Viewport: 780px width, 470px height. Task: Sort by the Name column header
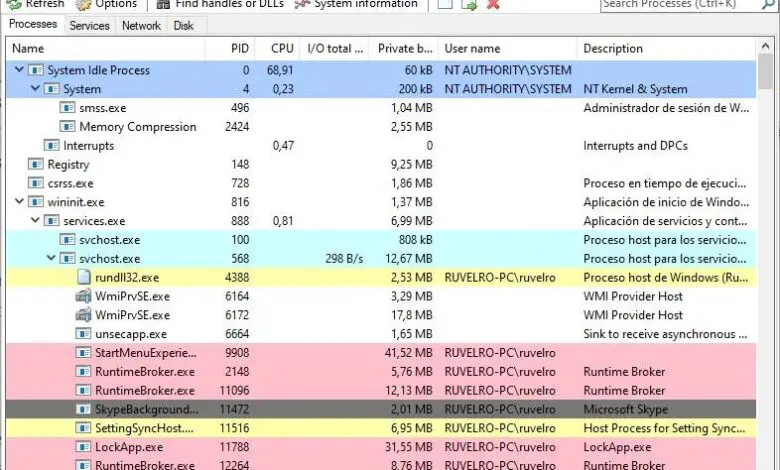(x=105, y=48)
